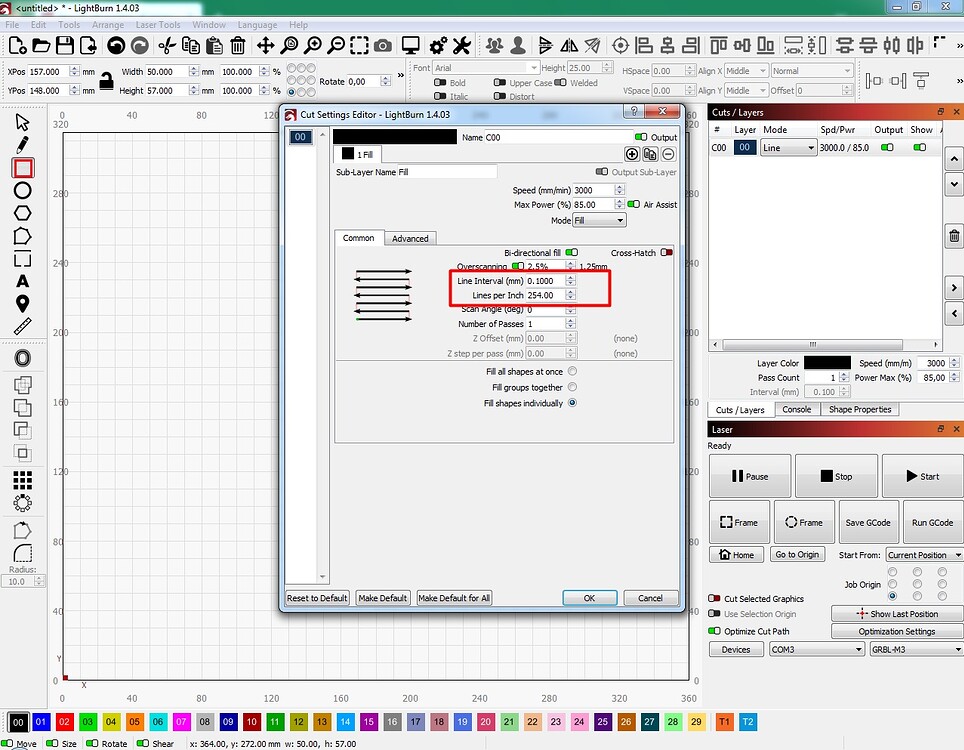
Task: Open the Start From Current Position dropdown
Action: pos(925,555)
